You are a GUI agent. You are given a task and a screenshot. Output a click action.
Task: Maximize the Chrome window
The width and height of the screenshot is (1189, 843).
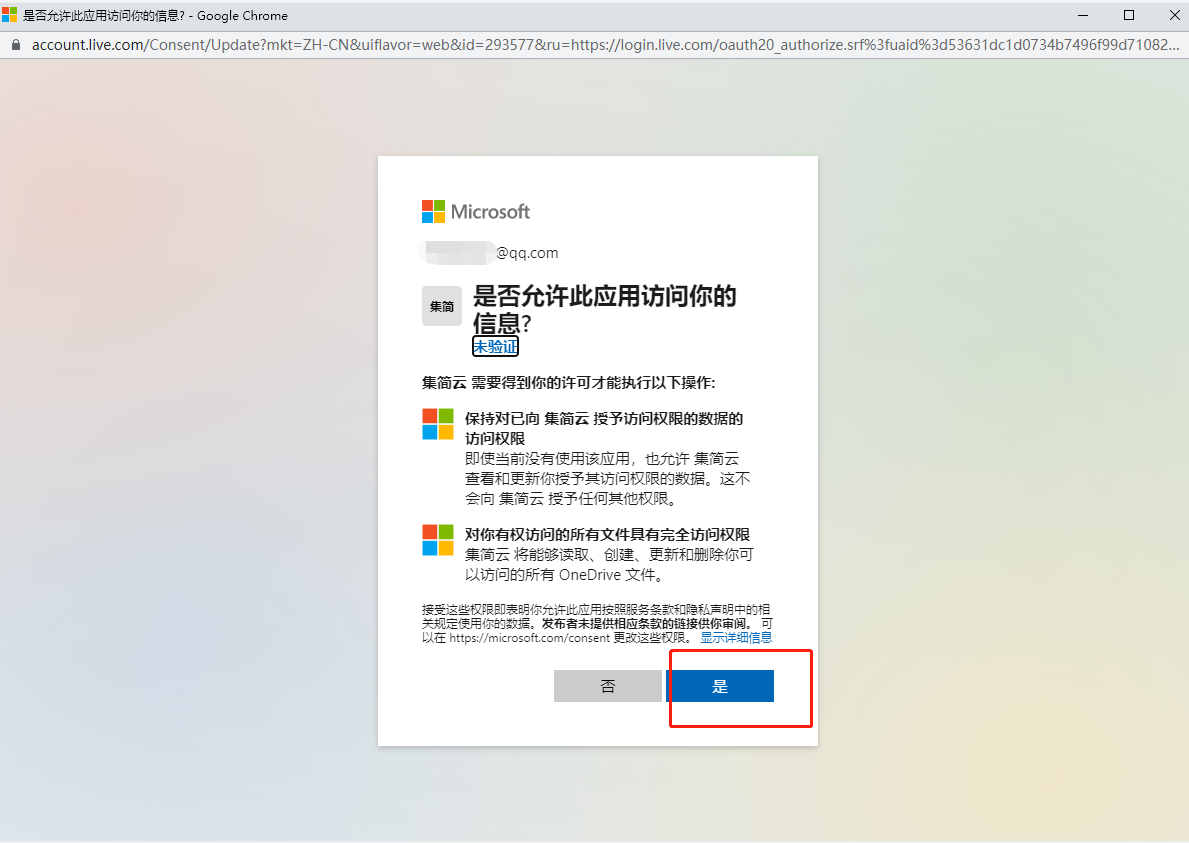[1129, 15]
